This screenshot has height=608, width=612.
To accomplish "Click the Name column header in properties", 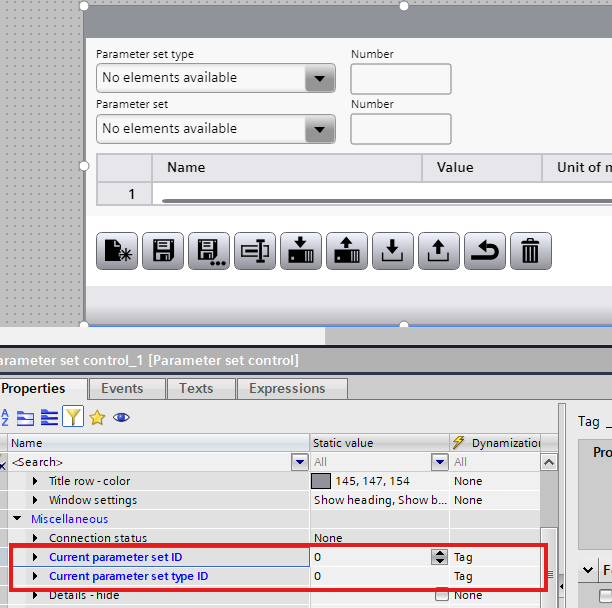I will pyautogui.click(x=159, y=443).
